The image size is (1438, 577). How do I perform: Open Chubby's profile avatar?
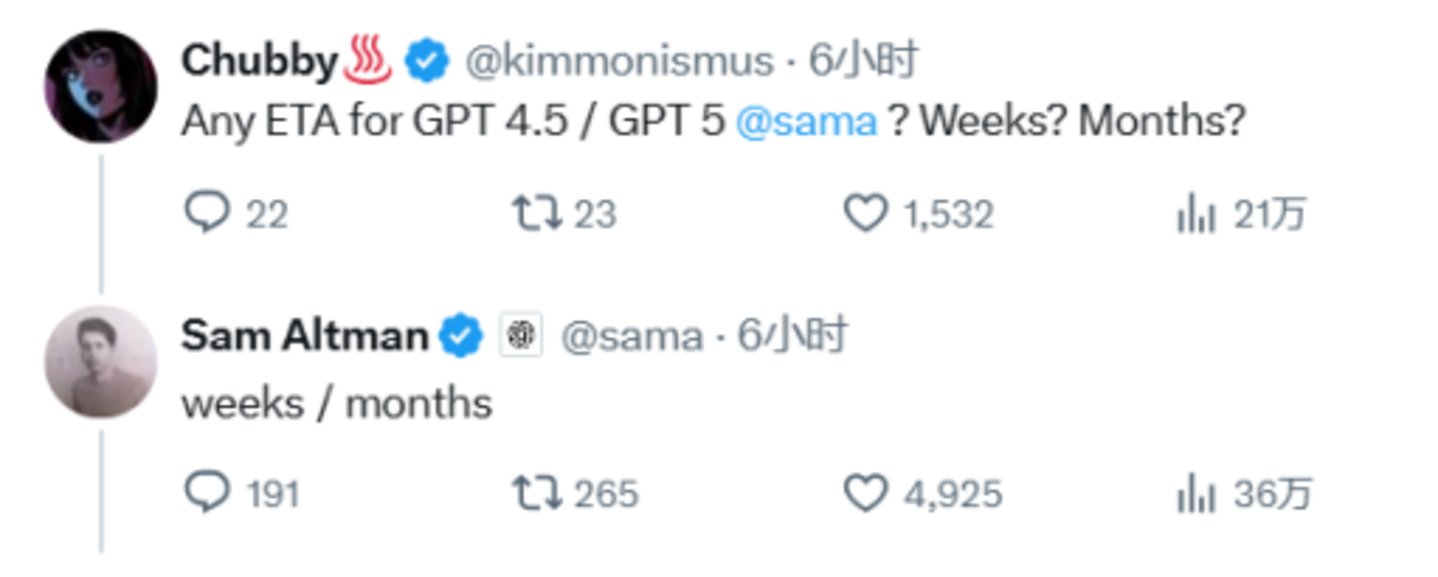pyautogui.click(x=100, y=86)
